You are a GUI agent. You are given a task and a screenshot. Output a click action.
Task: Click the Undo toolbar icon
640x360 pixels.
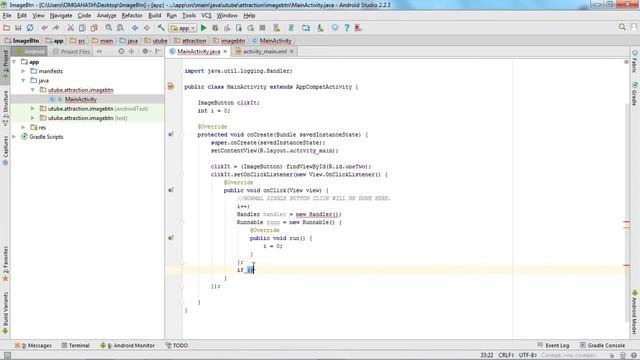[44, 28]
